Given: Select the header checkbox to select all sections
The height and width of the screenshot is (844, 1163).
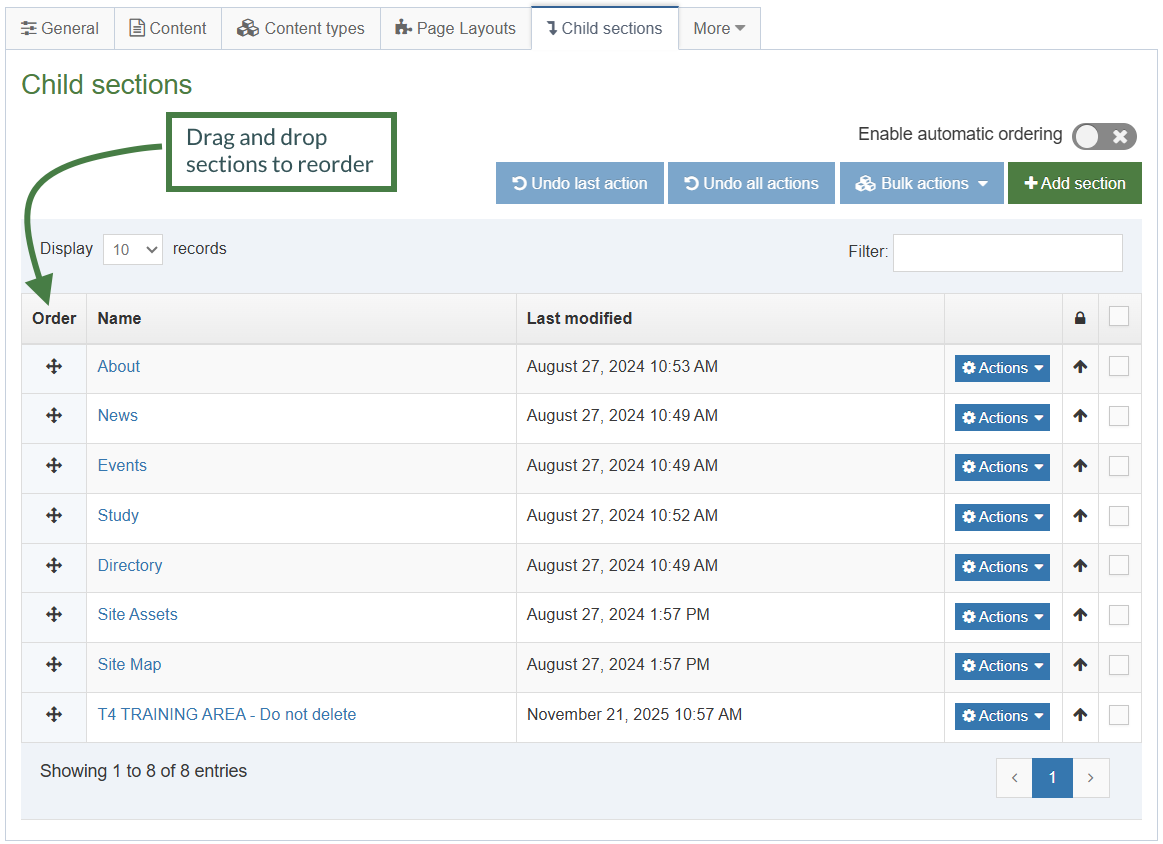Looking at the screenshot, I should pyautogui.click(x=1119, y=316).
